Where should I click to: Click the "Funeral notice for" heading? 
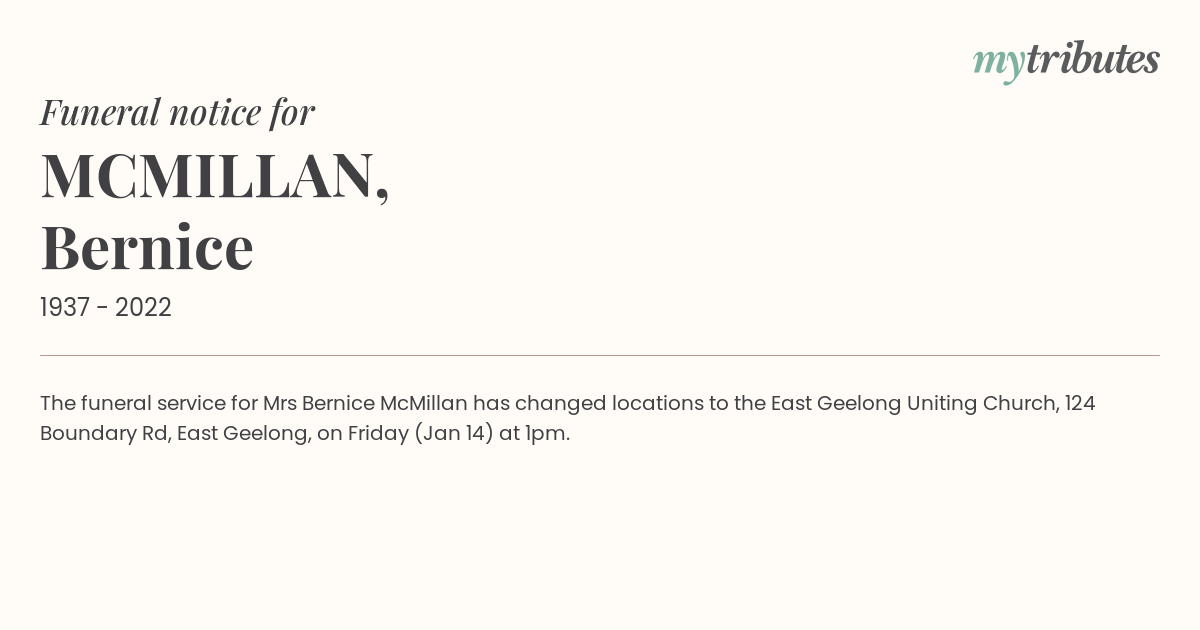tap(177, 112)
